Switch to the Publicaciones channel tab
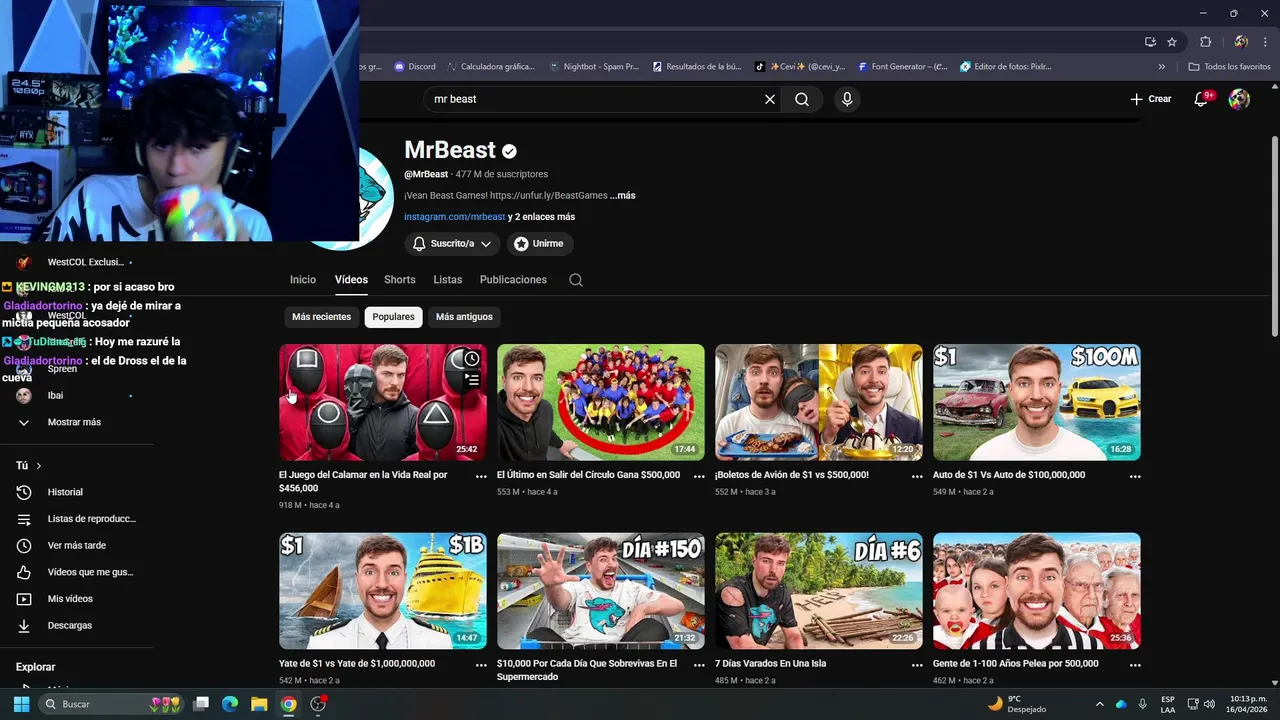The width and height of the screenshot is (1280, 720). coord(513,280)
